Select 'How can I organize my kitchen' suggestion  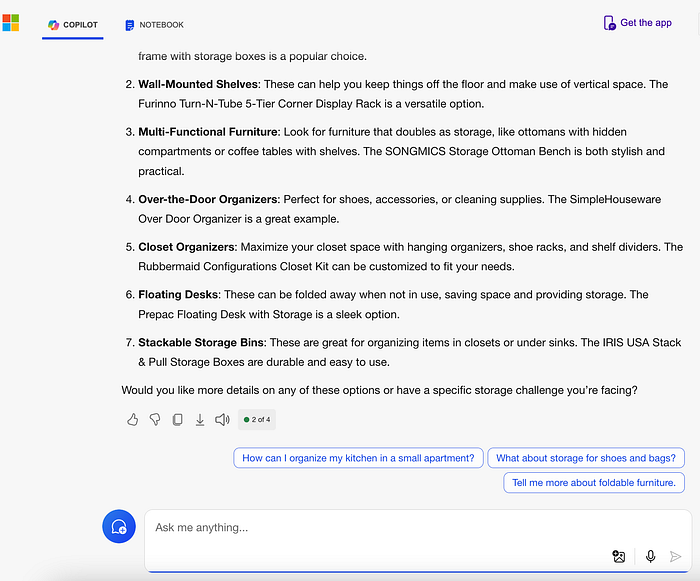point(358,458)
